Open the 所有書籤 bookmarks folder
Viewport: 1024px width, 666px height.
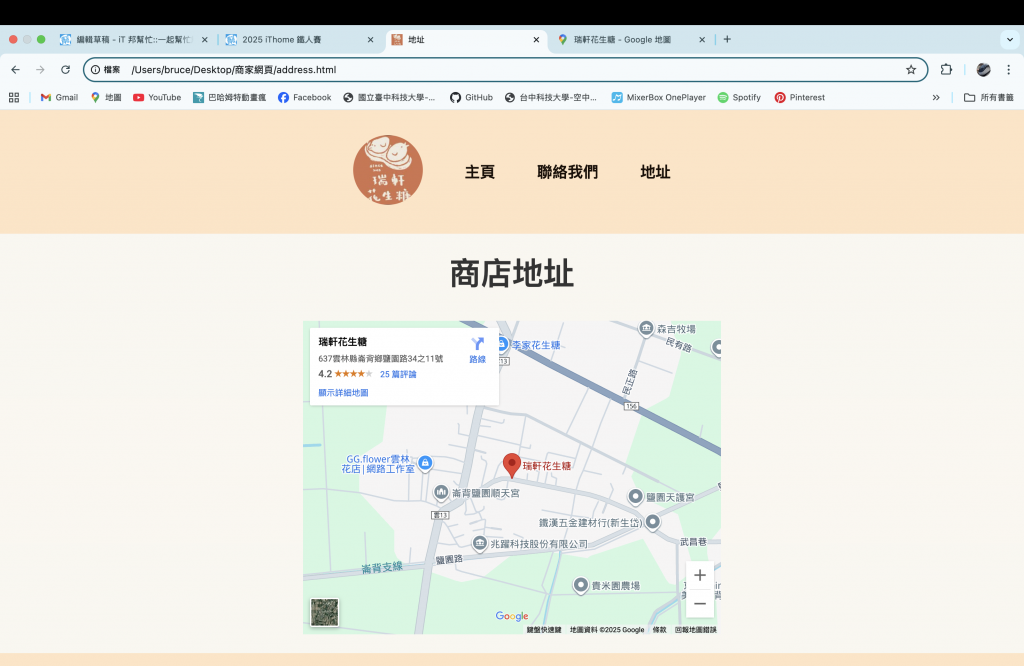click(x=989, y=97)
